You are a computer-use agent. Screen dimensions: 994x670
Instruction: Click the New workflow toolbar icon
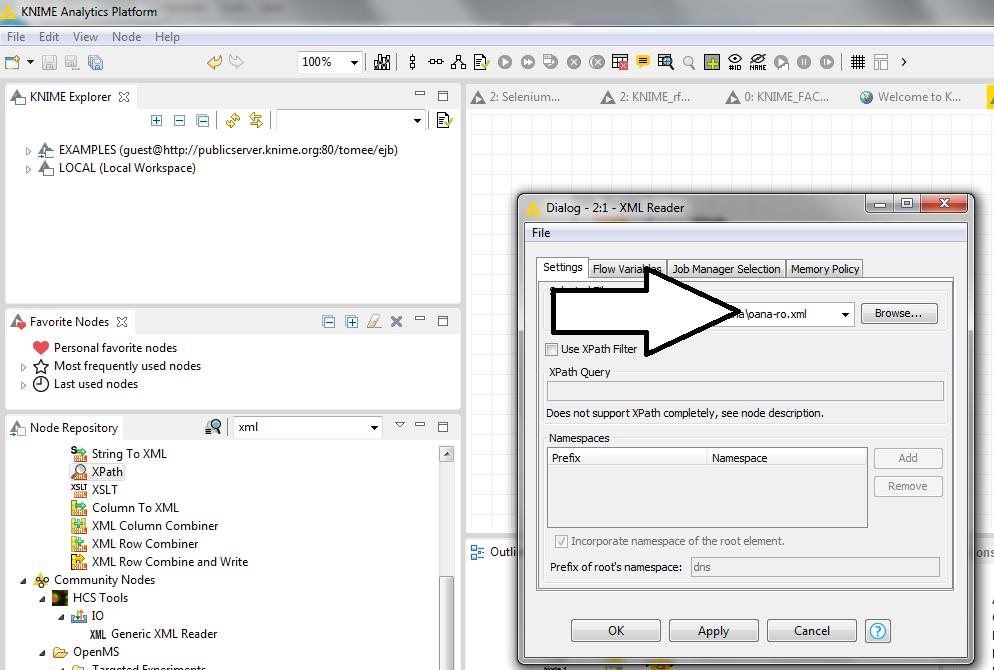(12, 62)
